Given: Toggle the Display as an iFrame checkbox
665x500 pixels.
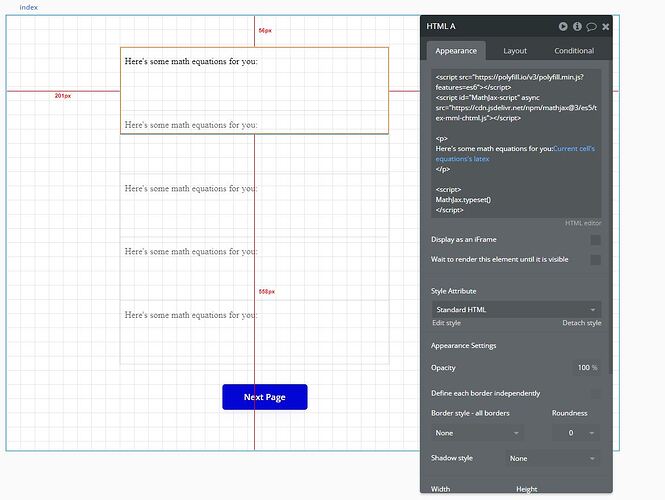Looking at the screenshot, I should [x=595, y=240].
